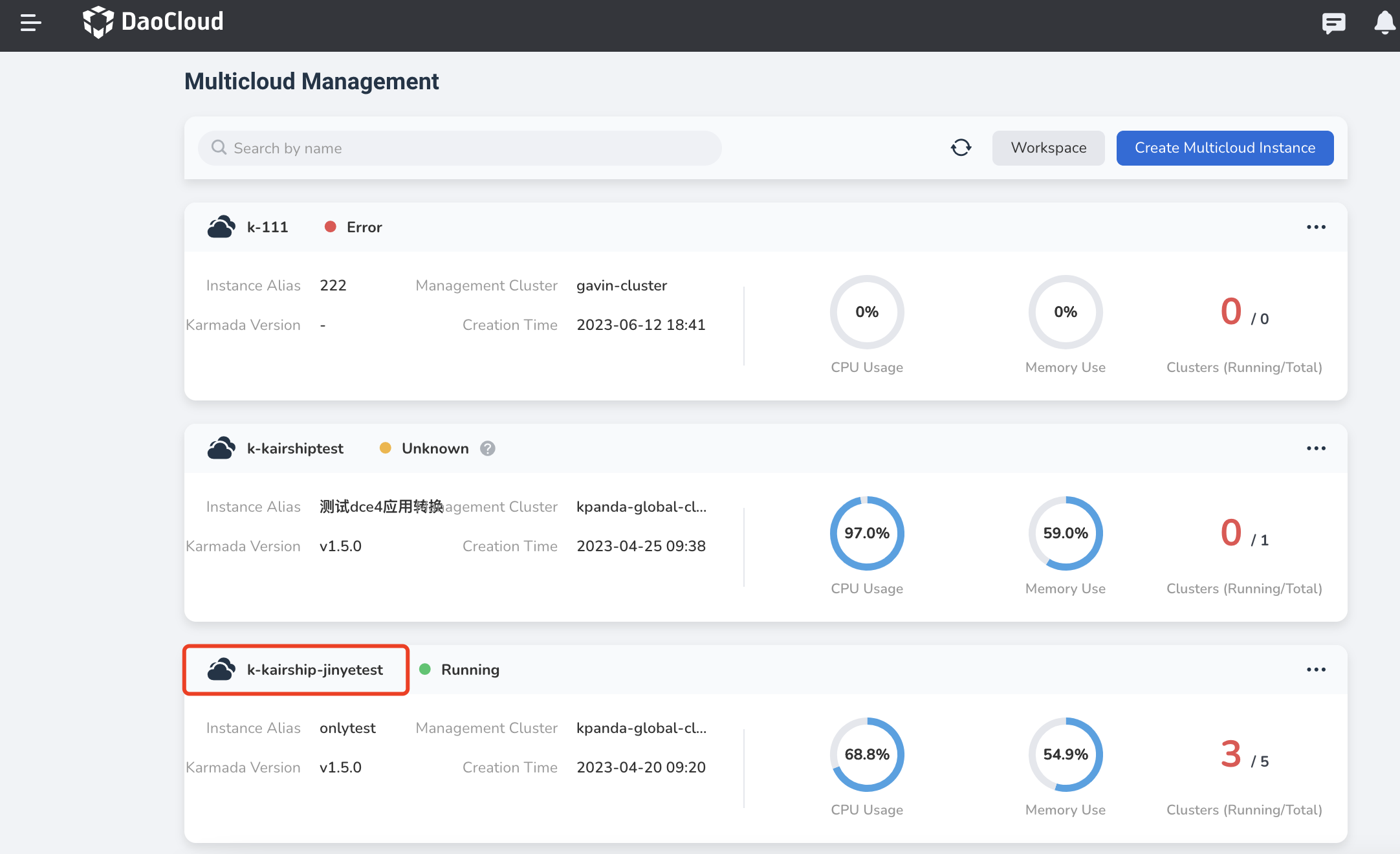Click the creation time 2023-04-25 09:38
The height and width of the screenshot is (854, 1400).
[641, 546]
